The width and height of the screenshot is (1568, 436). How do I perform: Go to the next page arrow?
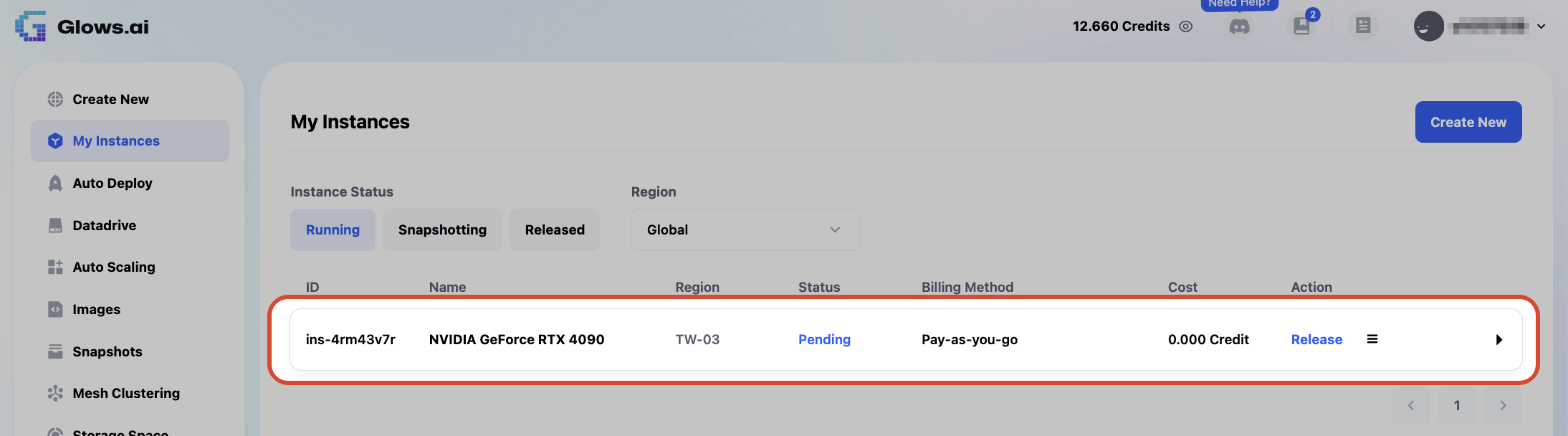pyautogui.click(x=1503, y=405)
